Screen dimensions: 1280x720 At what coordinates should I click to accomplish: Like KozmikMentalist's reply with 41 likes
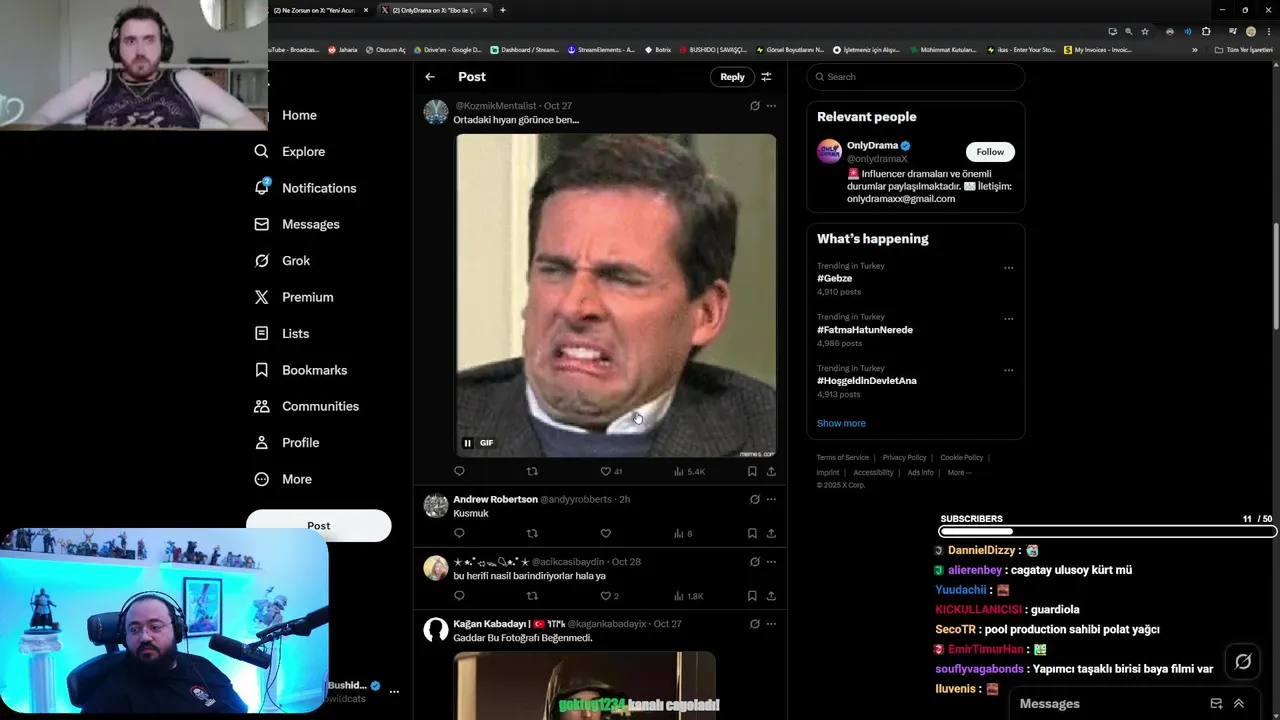coord(610,471)
